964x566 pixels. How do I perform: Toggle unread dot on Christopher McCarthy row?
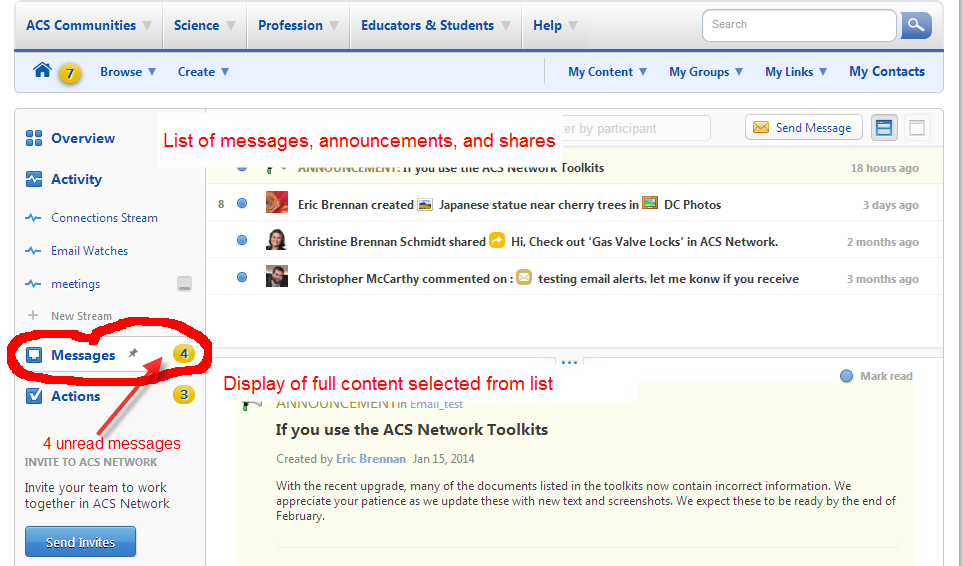pos(242,278)
